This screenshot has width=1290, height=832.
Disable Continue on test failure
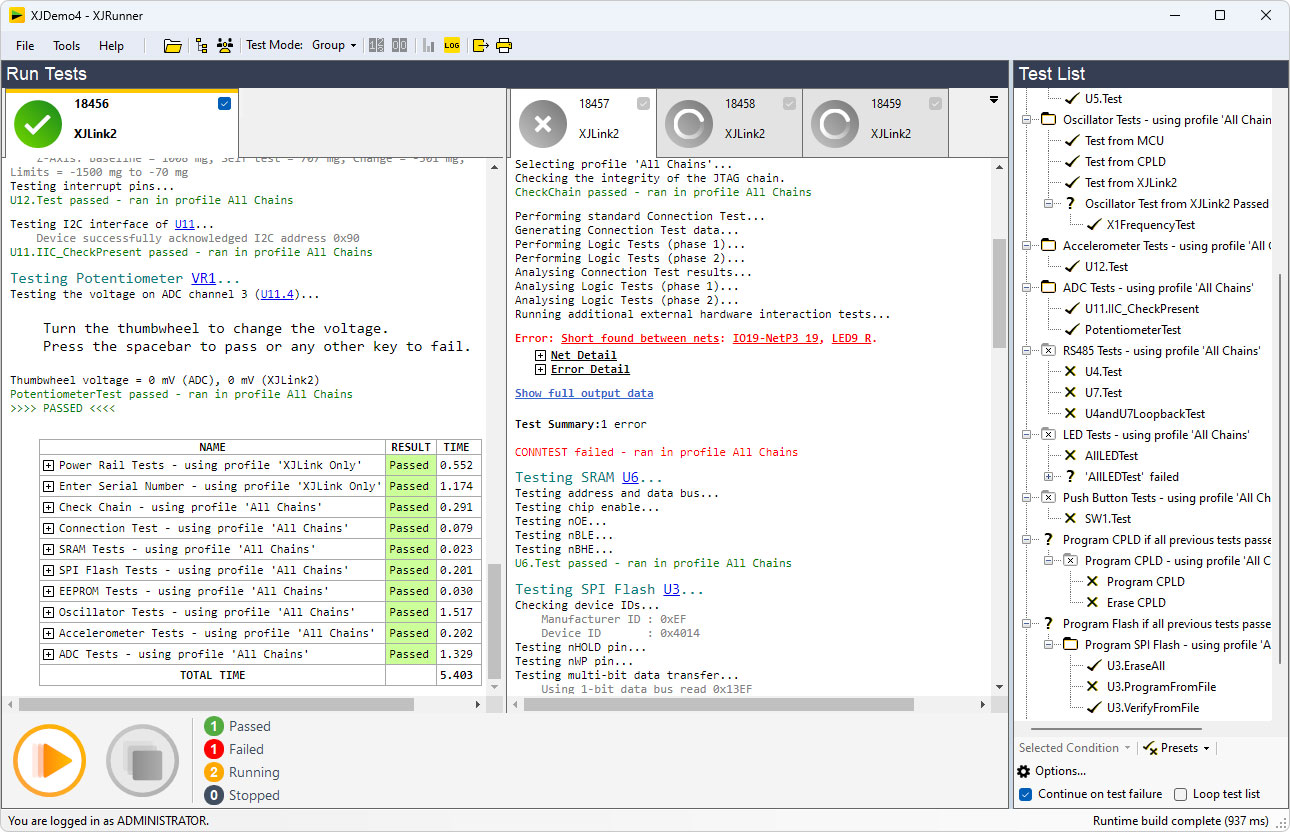click(1025, 794)
